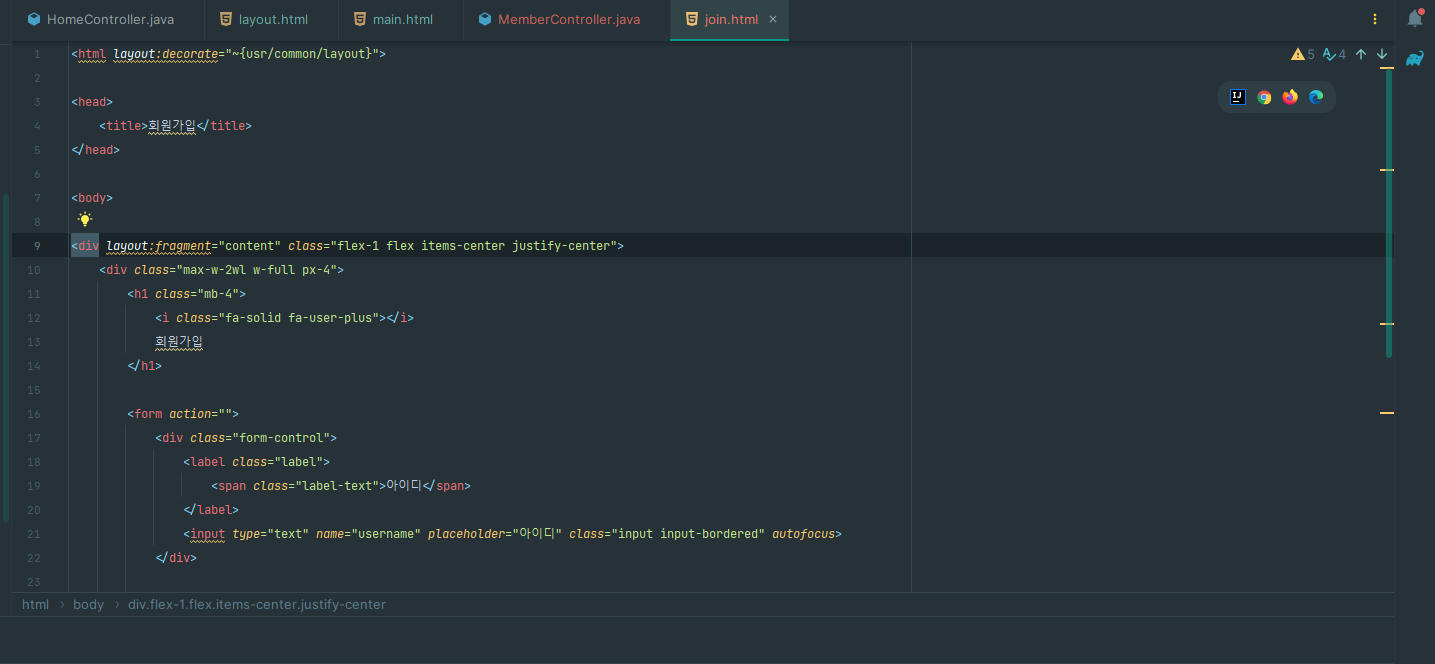Open preview in built-in IntelliJ browser
This screenshot has width=1435, height=664.
pos(1238,97)
